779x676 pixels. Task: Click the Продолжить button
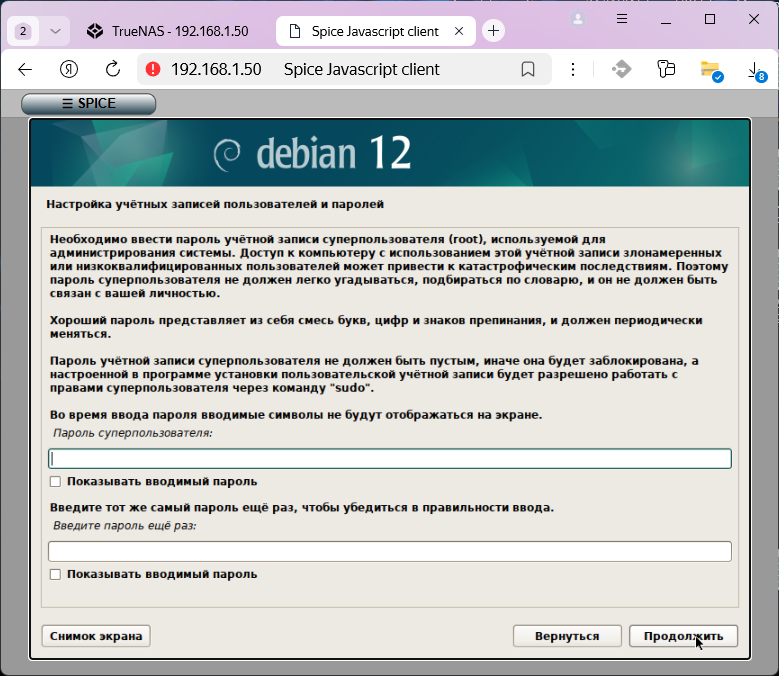[683, 636]
